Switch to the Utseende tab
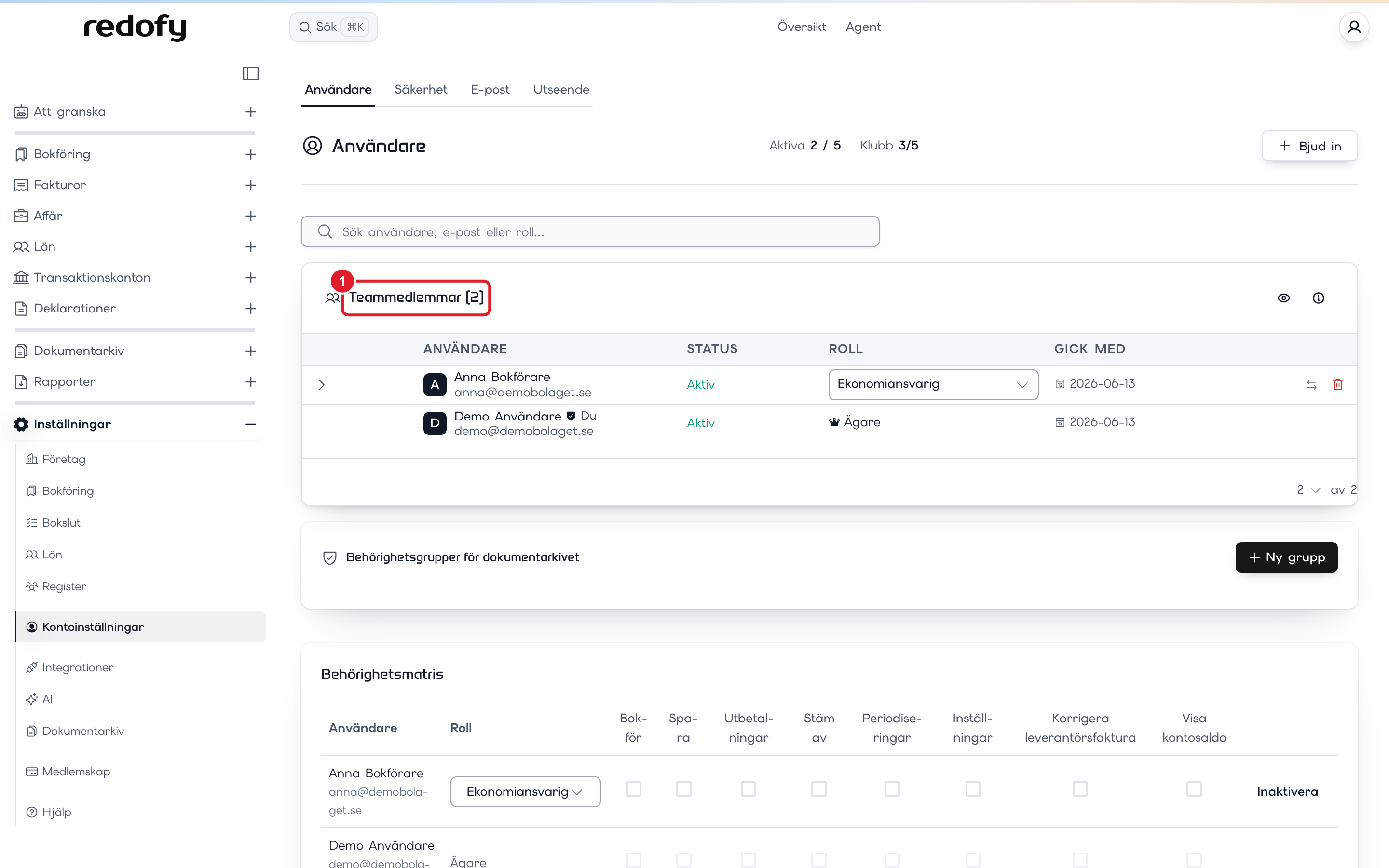This screenshot has height=868, width=1389. coord(561,90)
